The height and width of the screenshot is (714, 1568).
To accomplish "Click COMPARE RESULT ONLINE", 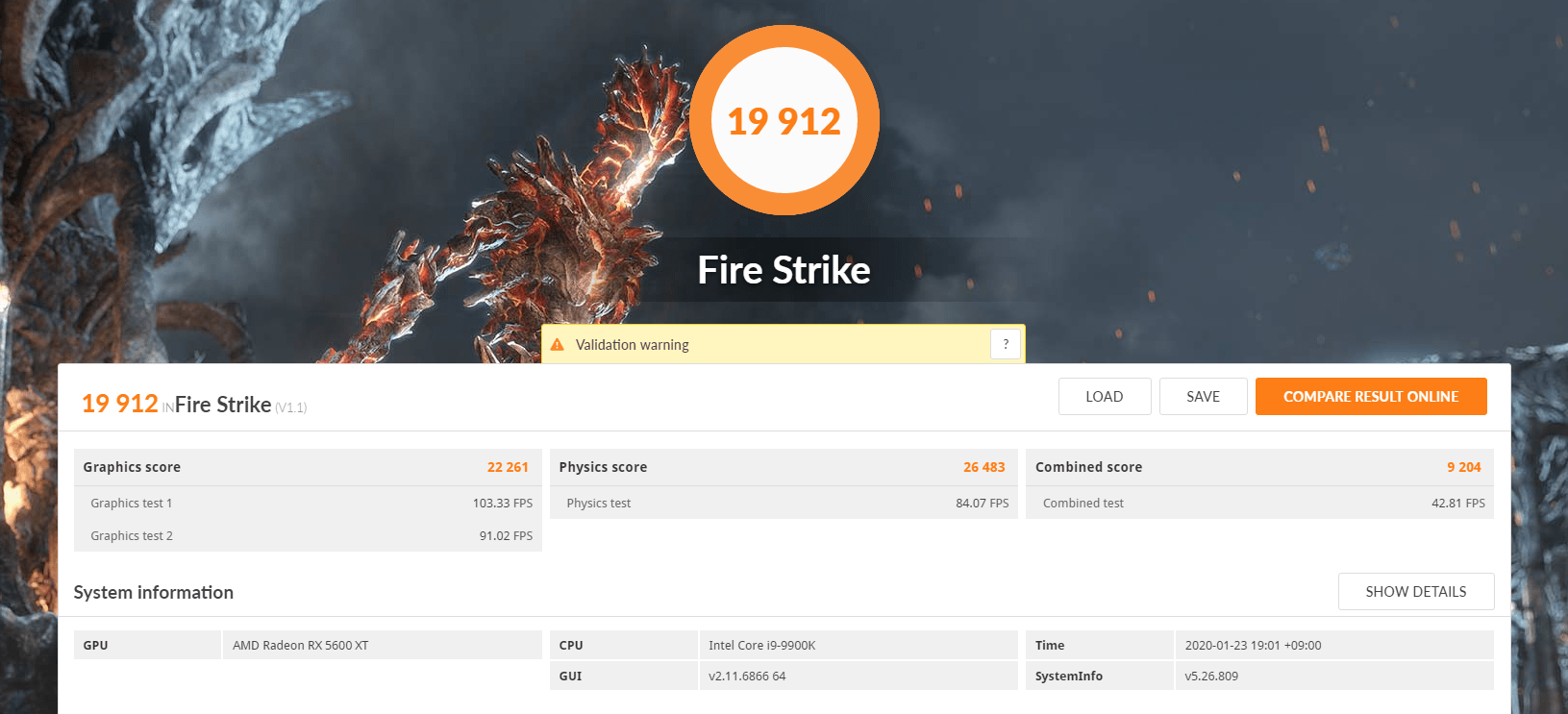I will 1371,396.
